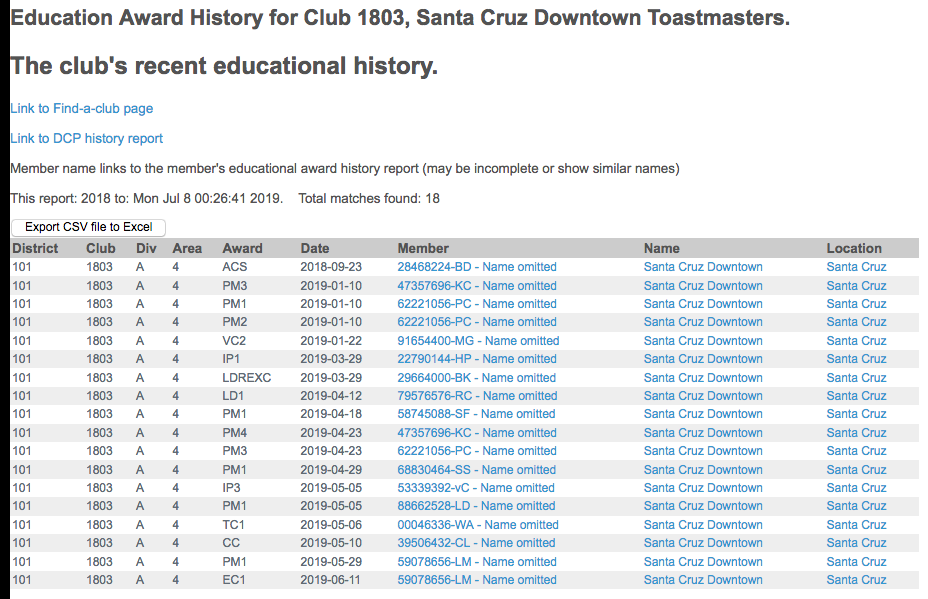Screen dimensions: 928x599
Task: Open Santa Cruz Downtown link in the LDREXC row
Action: tap(703, 378)
